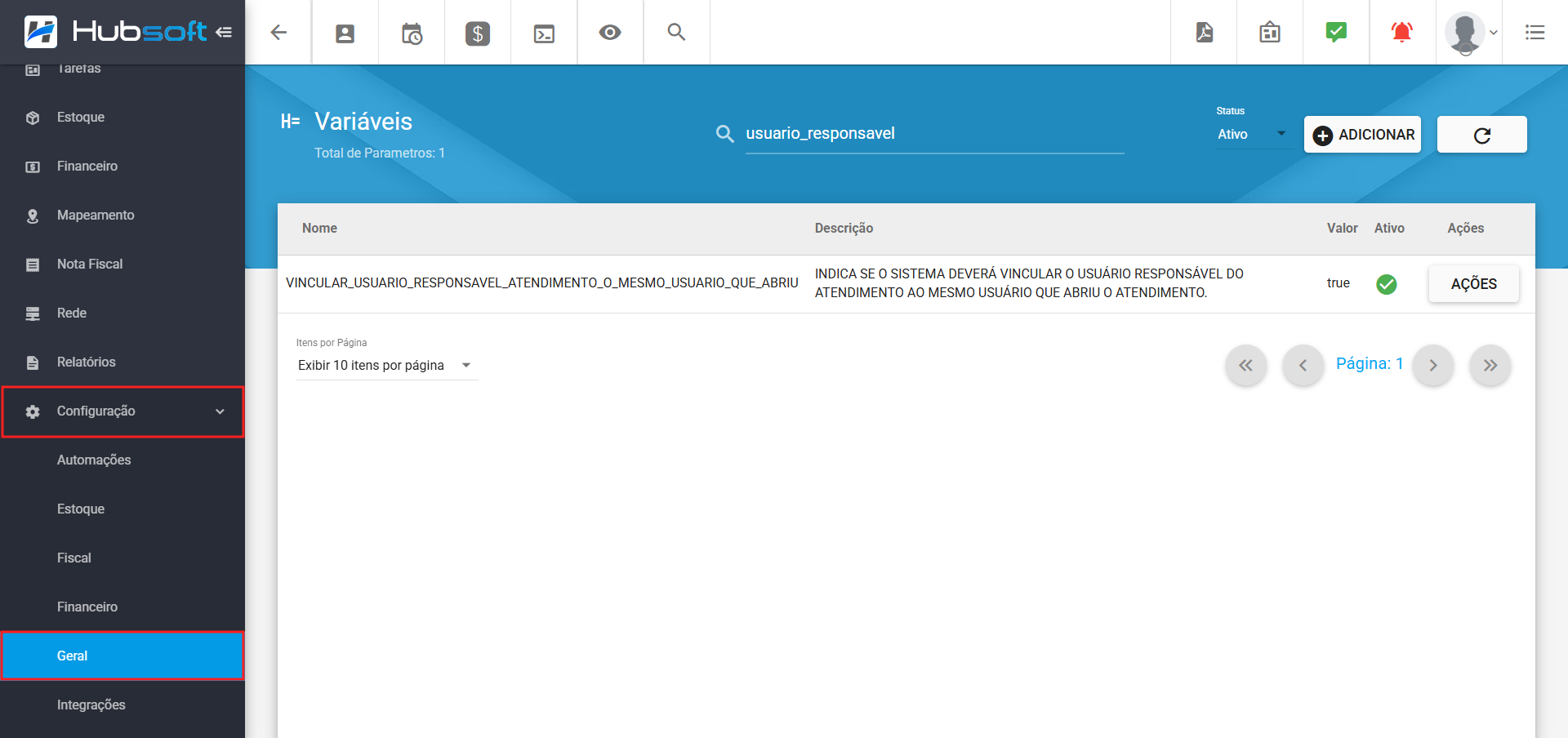Open the dollar sign financial icon
The image size is (1568, 738).
pyautogui.click(x=478, y=33)
